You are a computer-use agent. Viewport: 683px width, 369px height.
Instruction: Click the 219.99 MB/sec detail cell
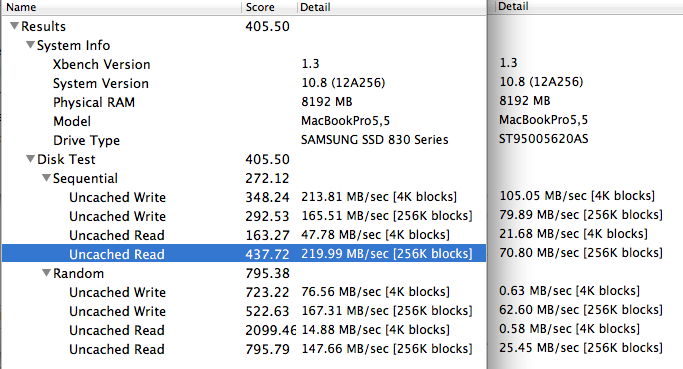coord(387,254)
